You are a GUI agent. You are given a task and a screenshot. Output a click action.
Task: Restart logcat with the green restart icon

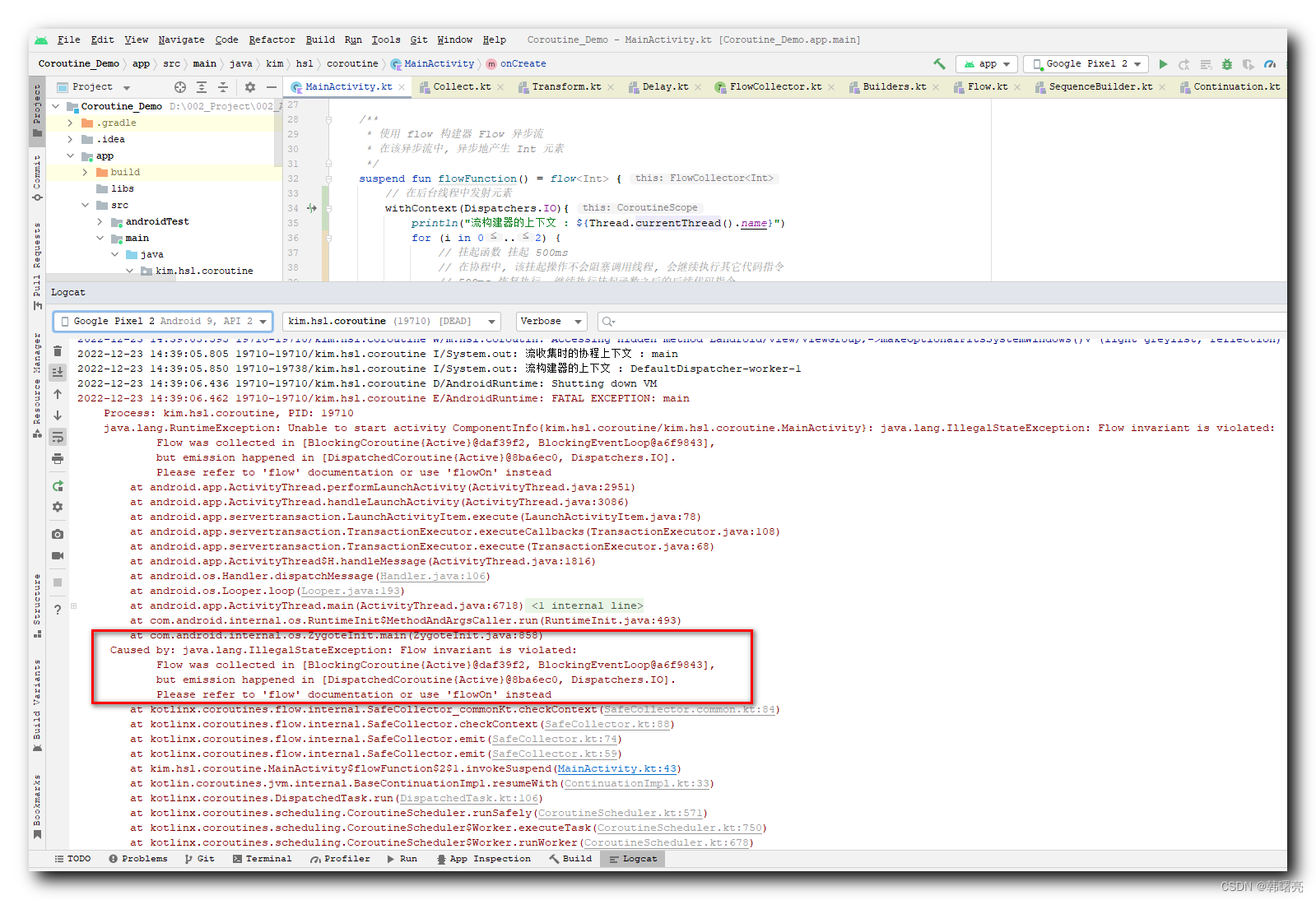[58, 486]
